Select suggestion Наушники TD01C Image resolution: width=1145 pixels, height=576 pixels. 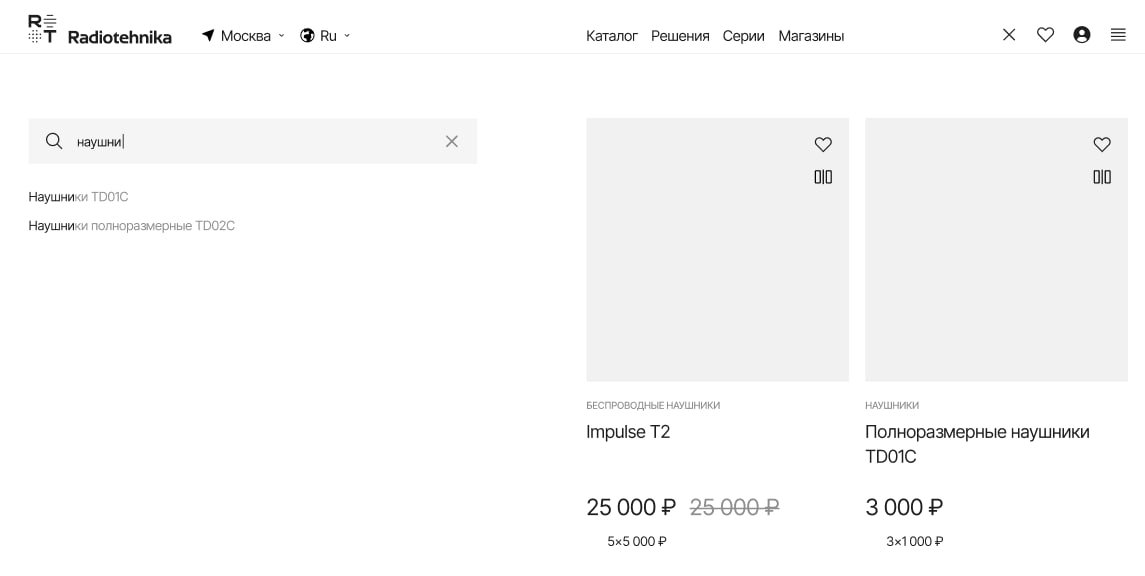point(79,197)
